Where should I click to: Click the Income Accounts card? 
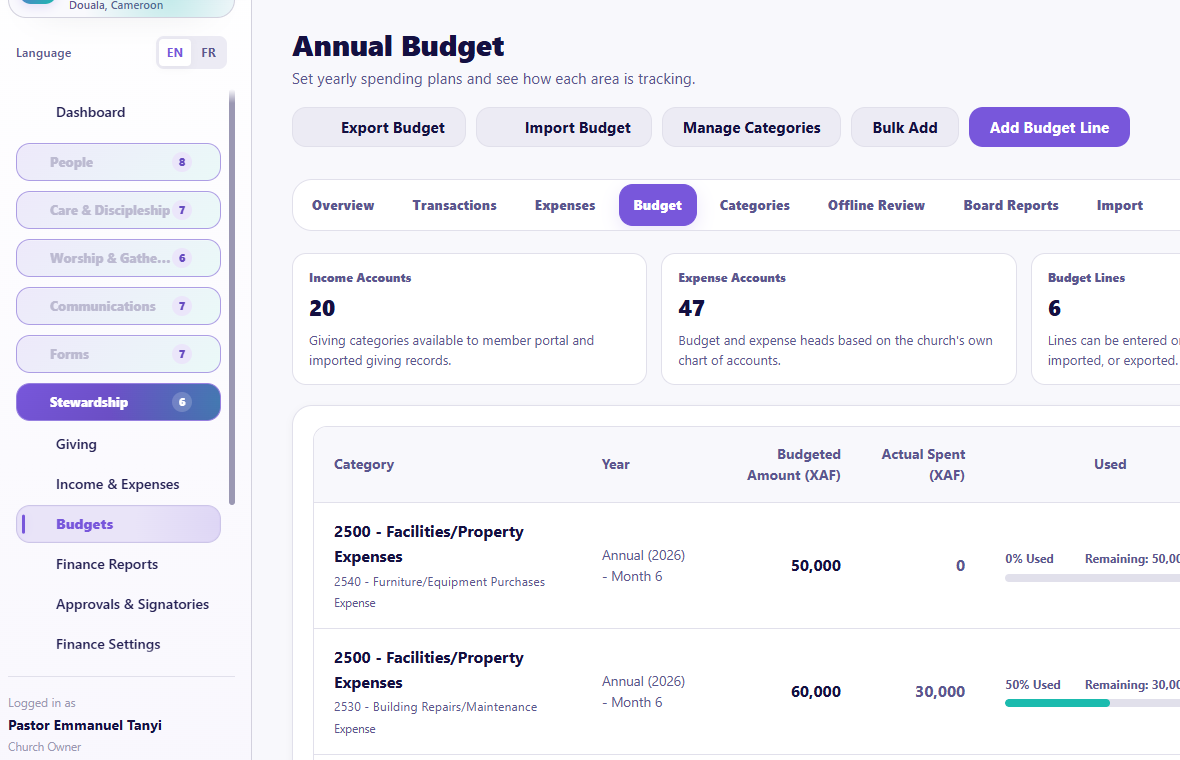point(469,319)
